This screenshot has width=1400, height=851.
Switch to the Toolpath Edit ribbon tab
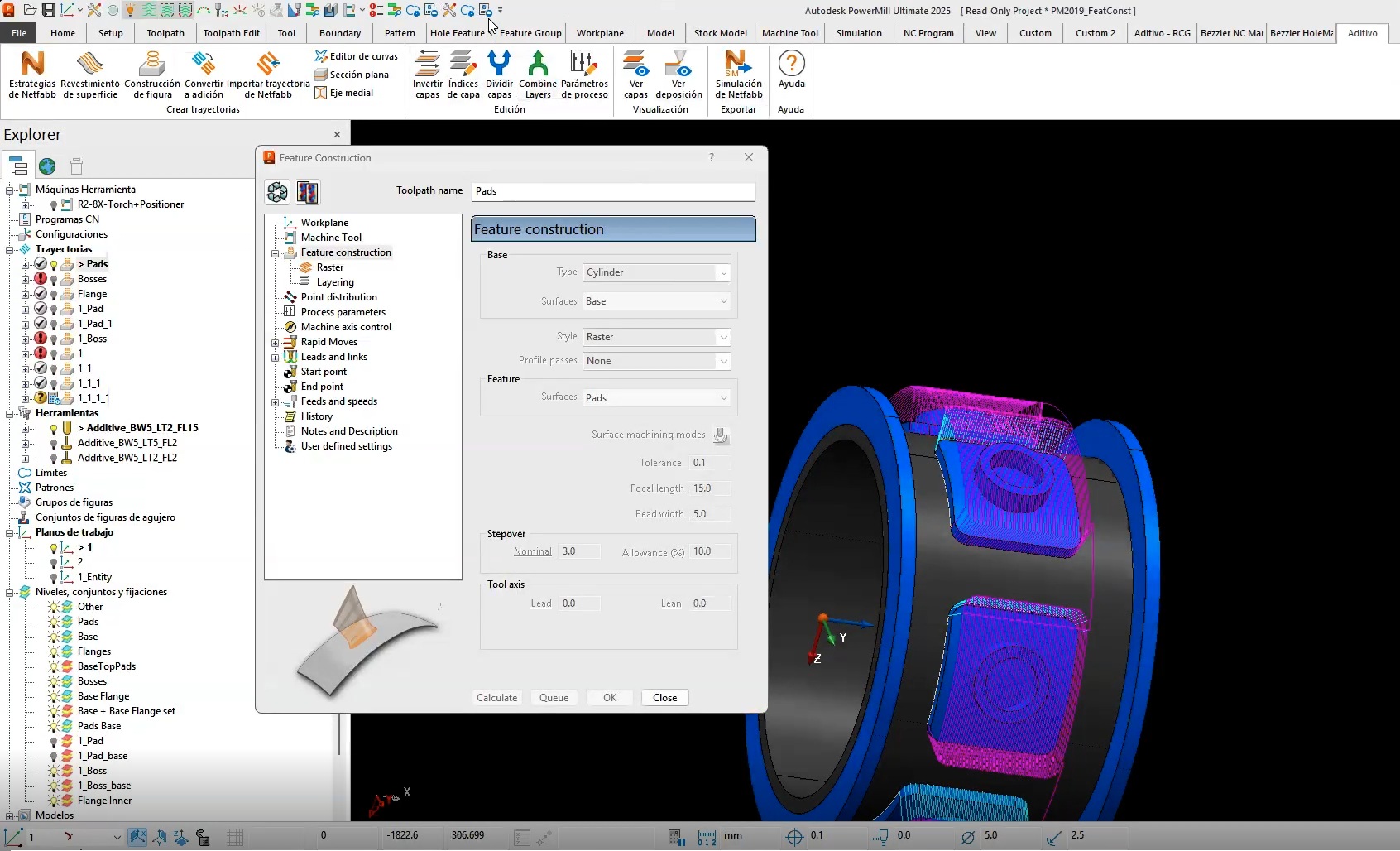tap(231, 33)
